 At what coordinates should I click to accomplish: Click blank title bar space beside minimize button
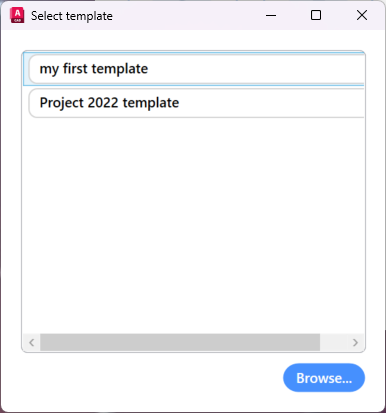(x=187, y=15)
